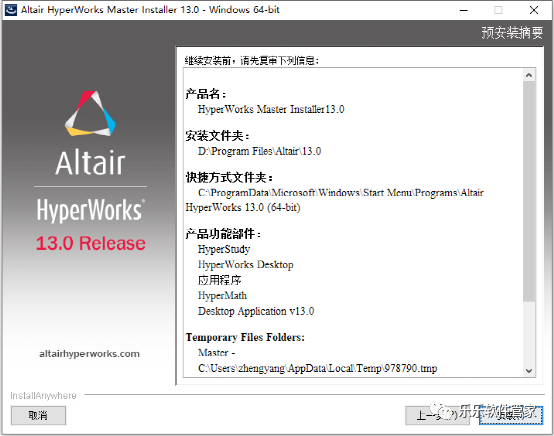This screenshot has height=436, width=554.
Task: Click the '产品功能部件:' heading
Action: [223, 234]
